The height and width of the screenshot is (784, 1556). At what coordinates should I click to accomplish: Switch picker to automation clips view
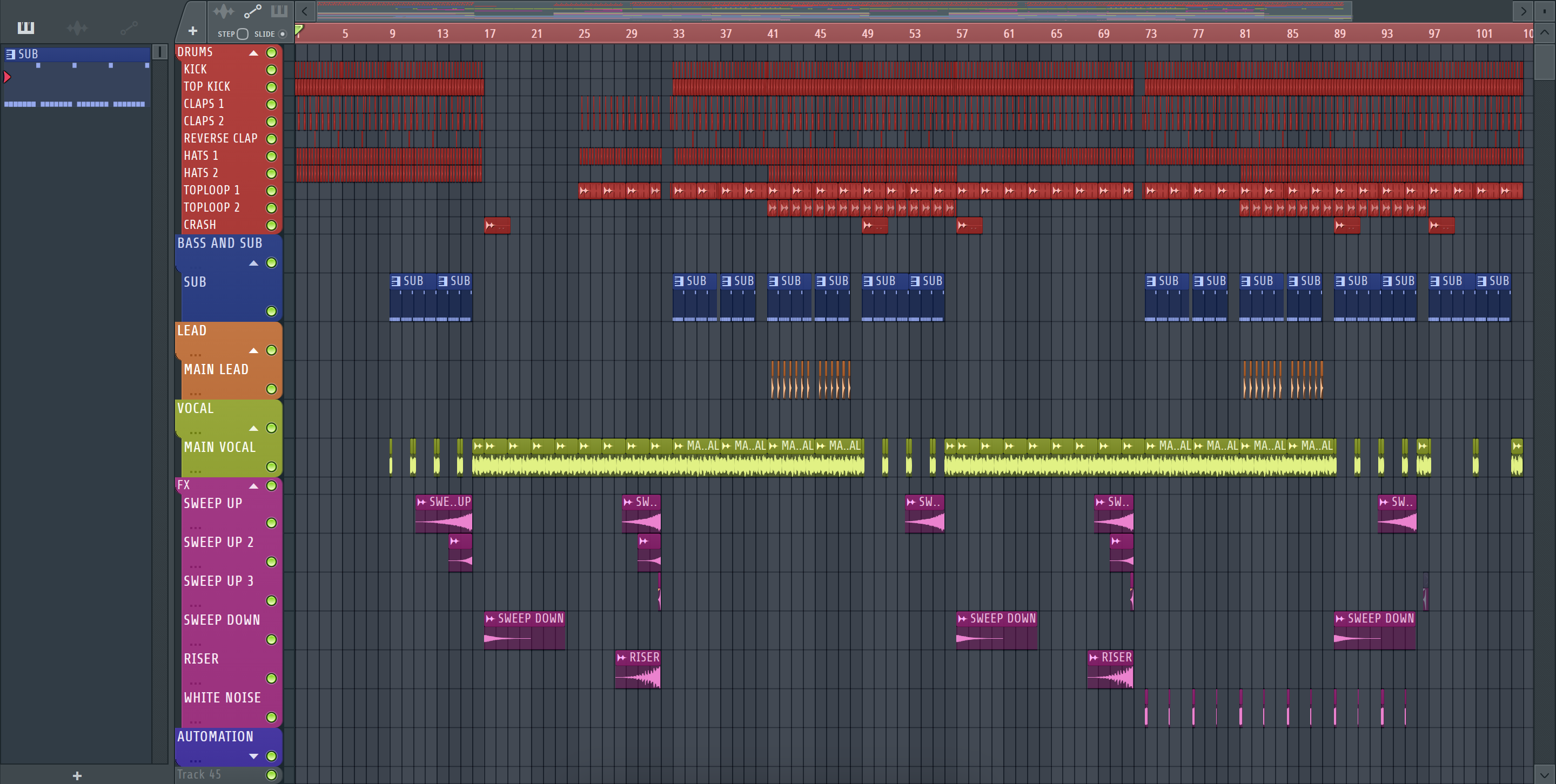point(128,28)
